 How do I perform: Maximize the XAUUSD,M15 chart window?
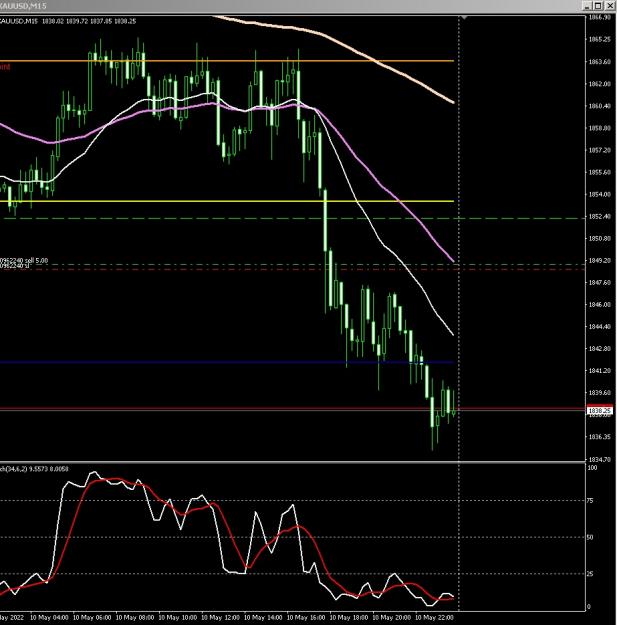(x=598, y=6)
